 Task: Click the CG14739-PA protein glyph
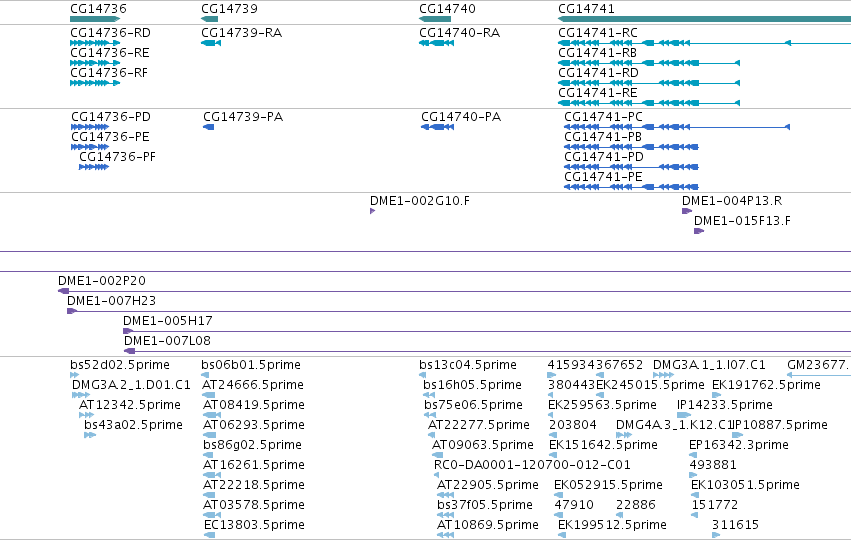tap(208, 127)
